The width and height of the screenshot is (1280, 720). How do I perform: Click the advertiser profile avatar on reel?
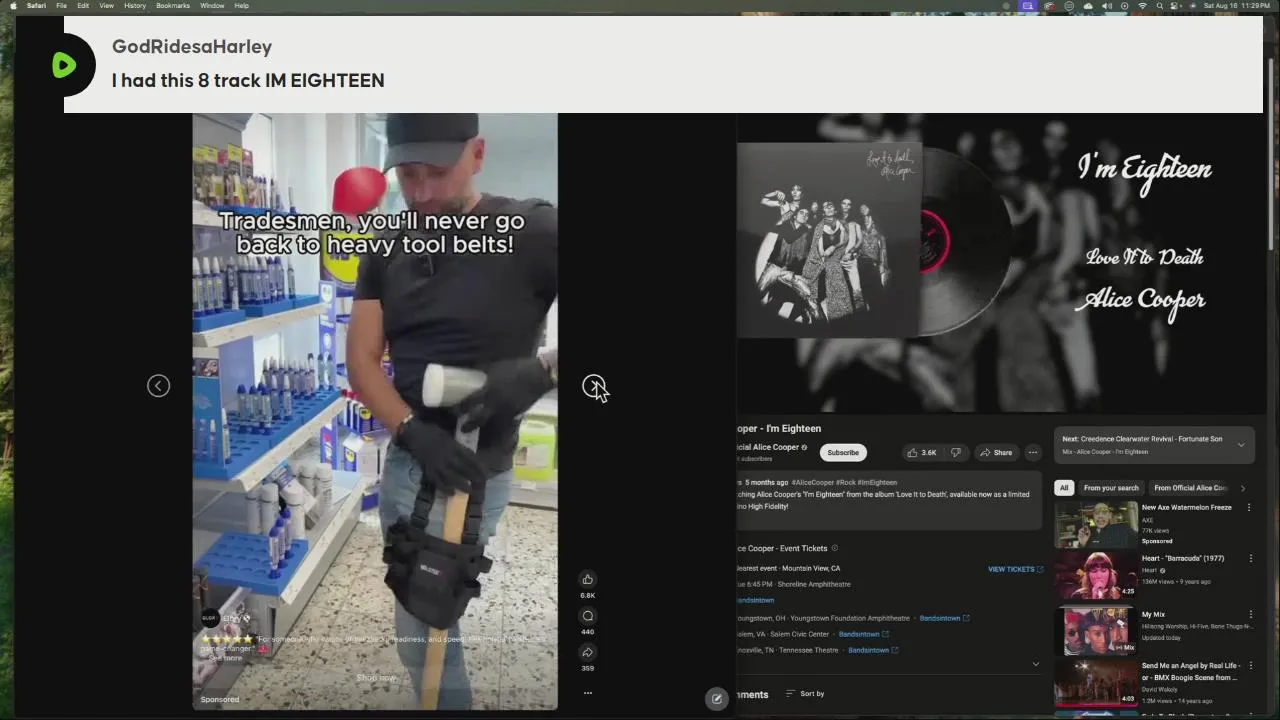209,618
